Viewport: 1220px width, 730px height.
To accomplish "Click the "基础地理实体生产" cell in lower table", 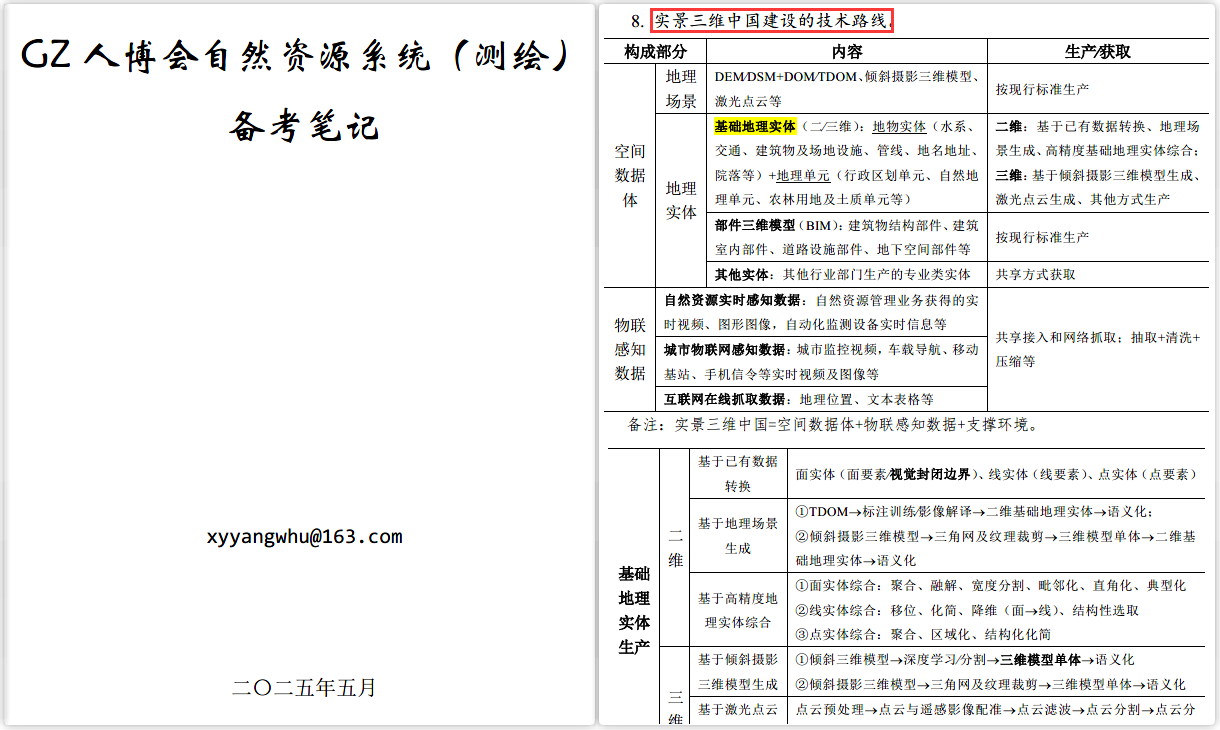I will 634,610.
